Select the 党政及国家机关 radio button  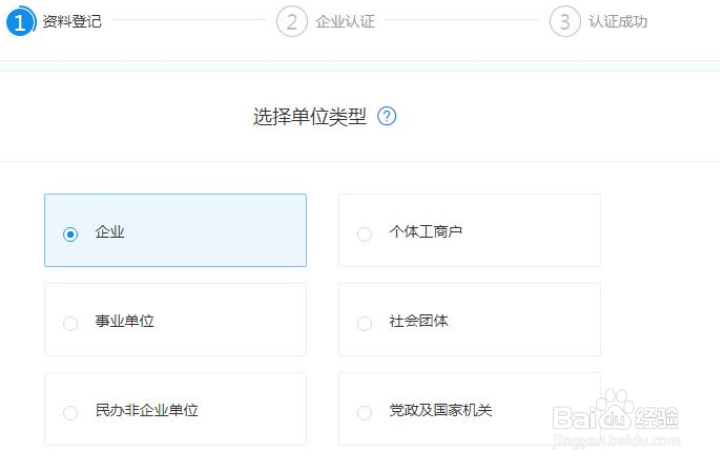click(364, 412)
